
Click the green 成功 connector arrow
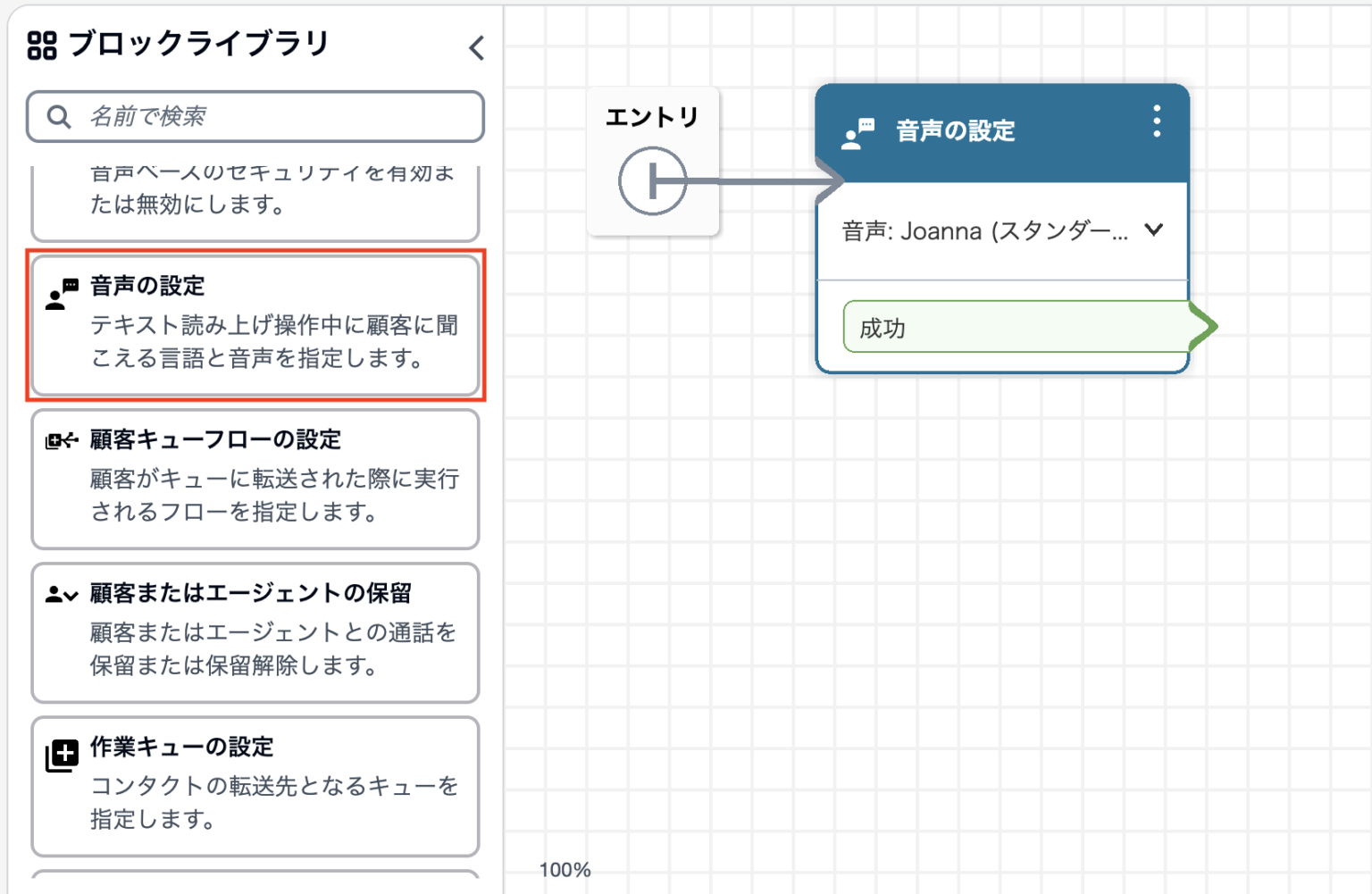click(x=1201, y=327)
